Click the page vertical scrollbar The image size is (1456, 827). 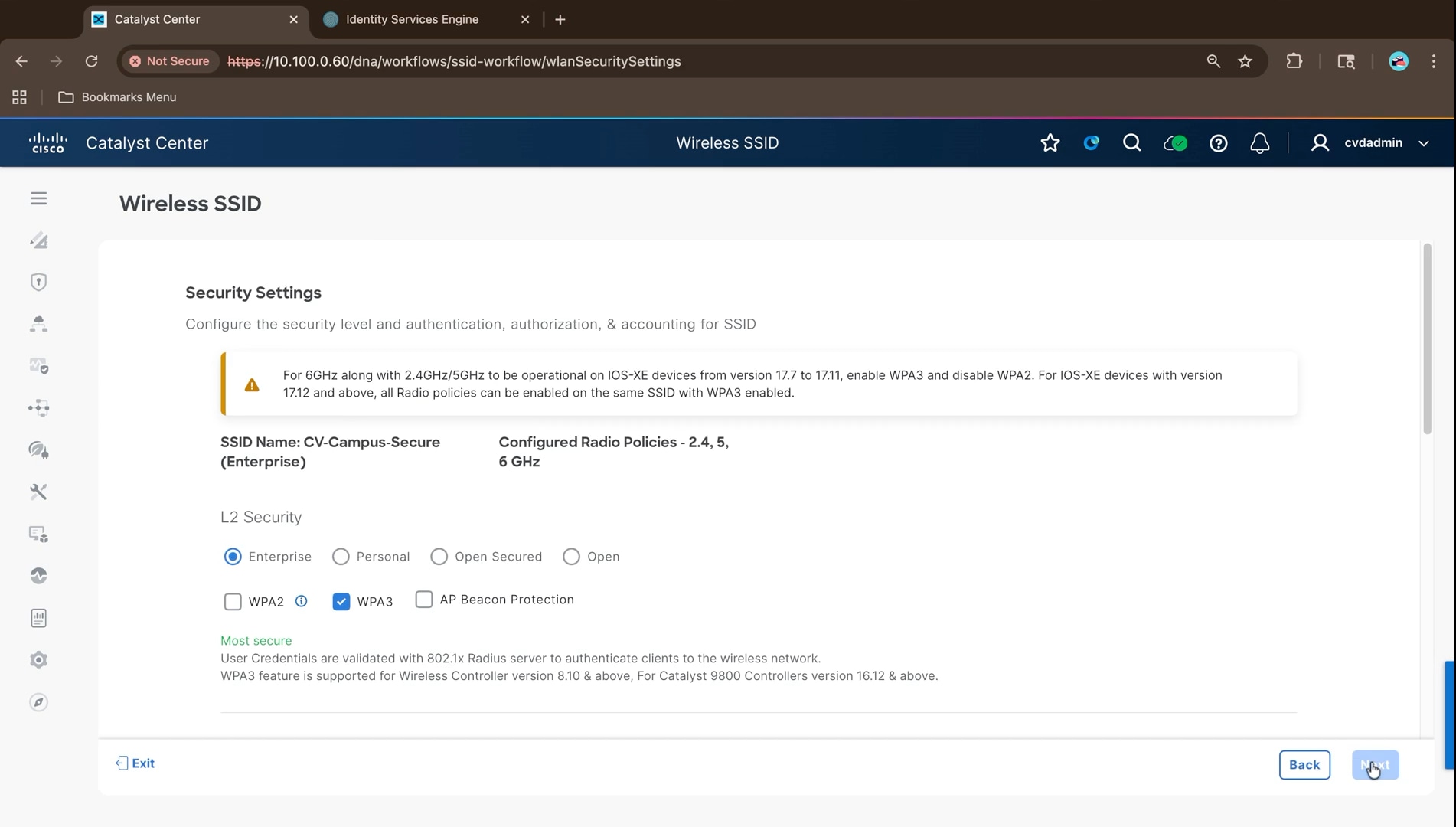pyautogui.click(x=1427, y=339)
